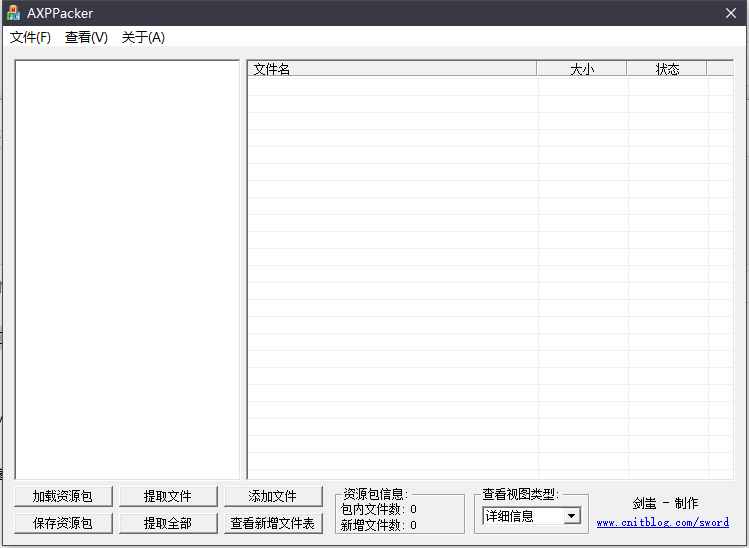Open the 查看(V) menu
749x548 pixels.
point(86,37)
